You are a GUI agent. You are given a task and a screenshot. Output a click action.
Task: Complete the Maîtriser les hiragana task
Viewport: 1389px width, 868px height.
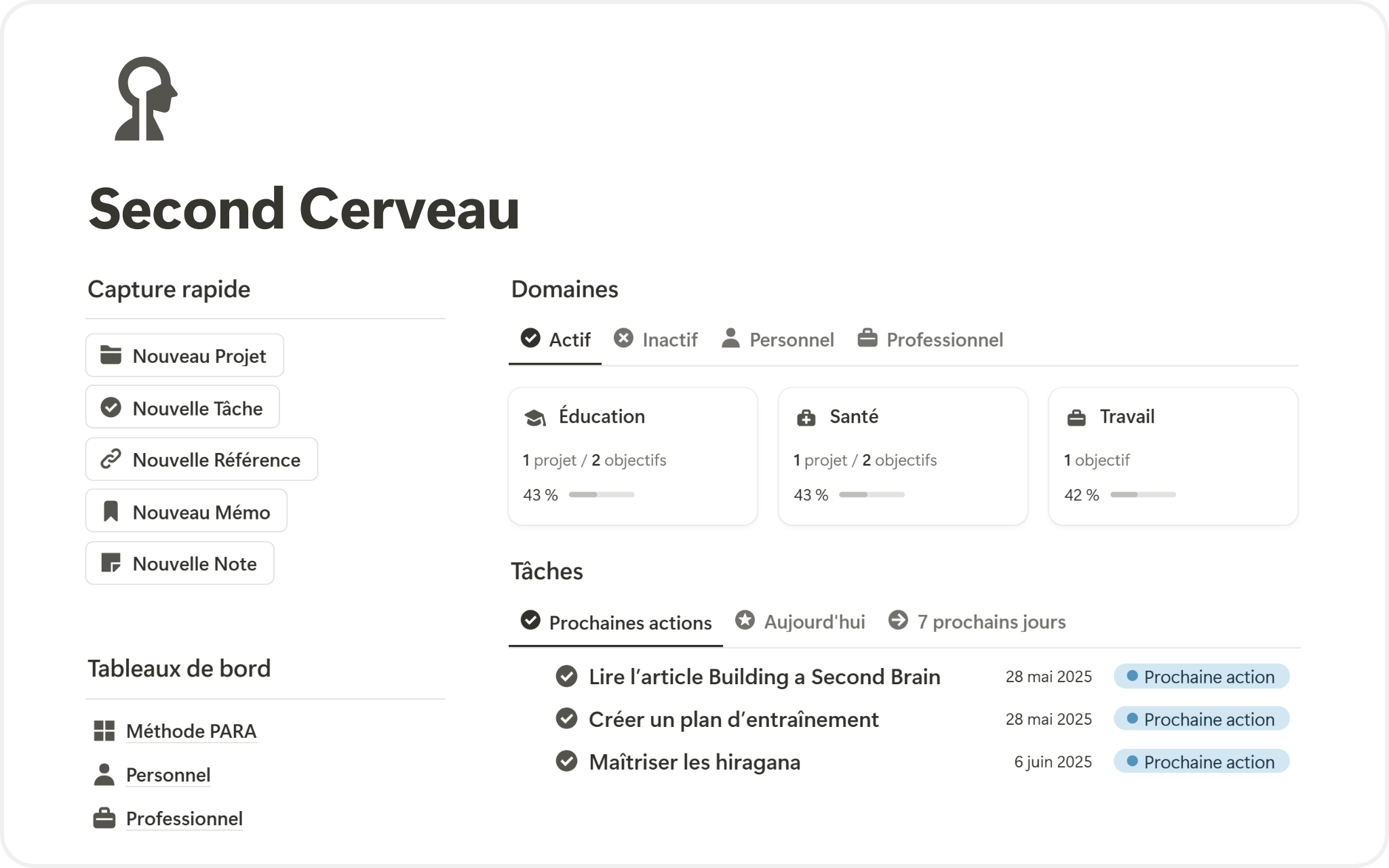(566, 762)
